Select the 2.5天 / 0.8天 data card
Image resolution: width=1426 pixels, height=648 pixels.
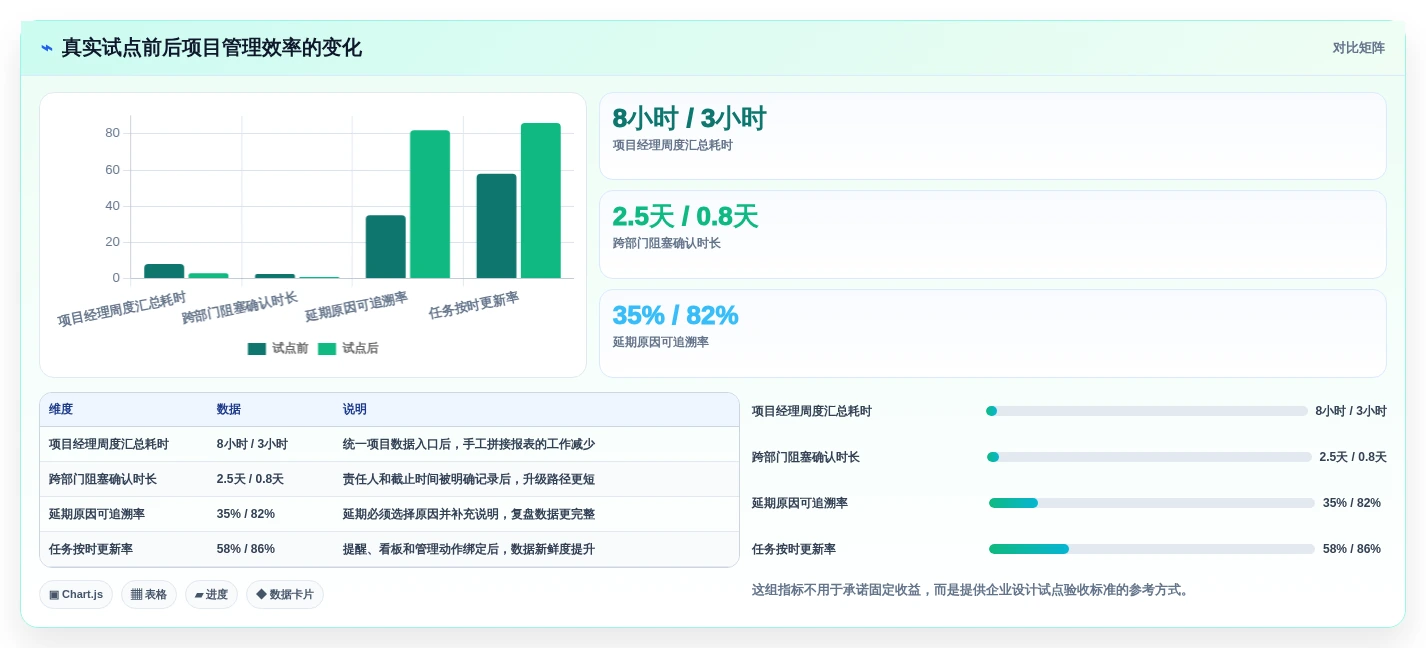(992, 234)
